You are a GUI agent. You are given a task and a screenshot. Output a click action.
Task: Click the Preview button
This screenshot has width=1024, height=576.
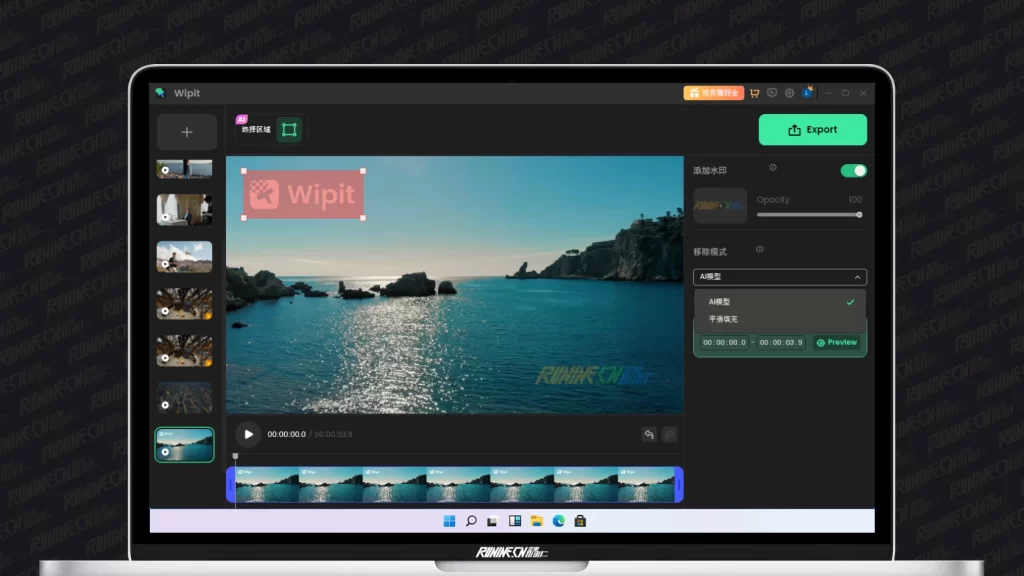coord(837,342)
